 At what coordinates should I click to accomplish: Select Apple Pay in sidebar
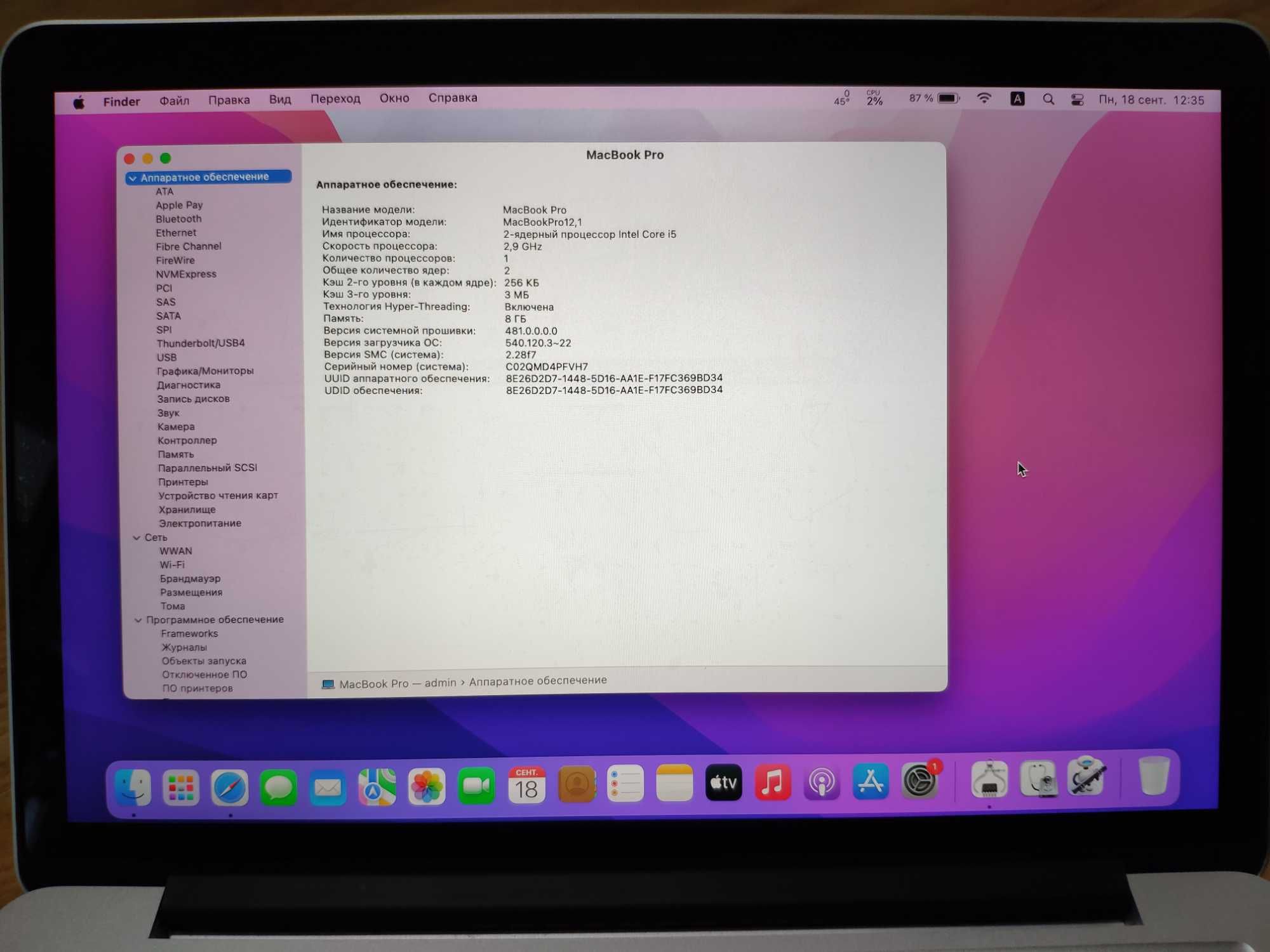tap(179, 205)
